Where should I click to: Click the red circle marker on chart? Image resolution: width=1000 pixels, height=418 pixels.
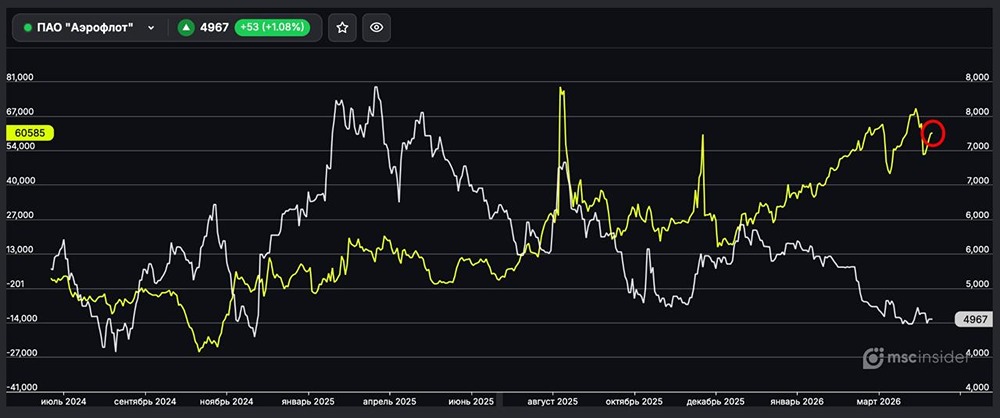pyautogui.click(x=932, y=131)
